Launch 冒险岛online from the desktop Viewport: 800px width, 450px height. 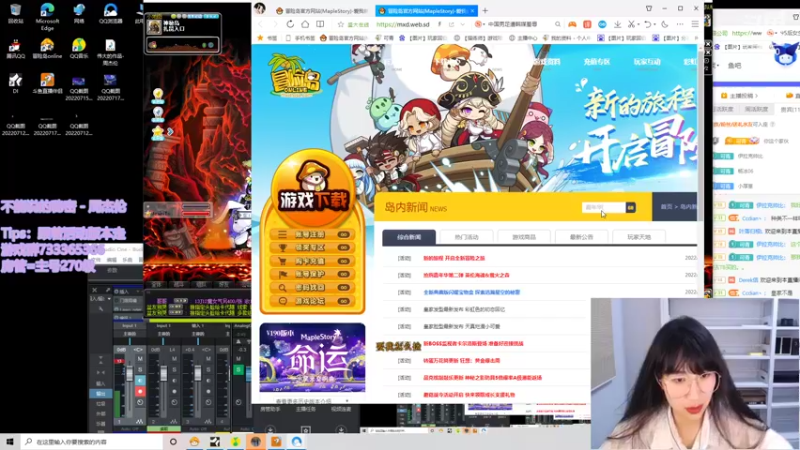click(x=47, y=48)
